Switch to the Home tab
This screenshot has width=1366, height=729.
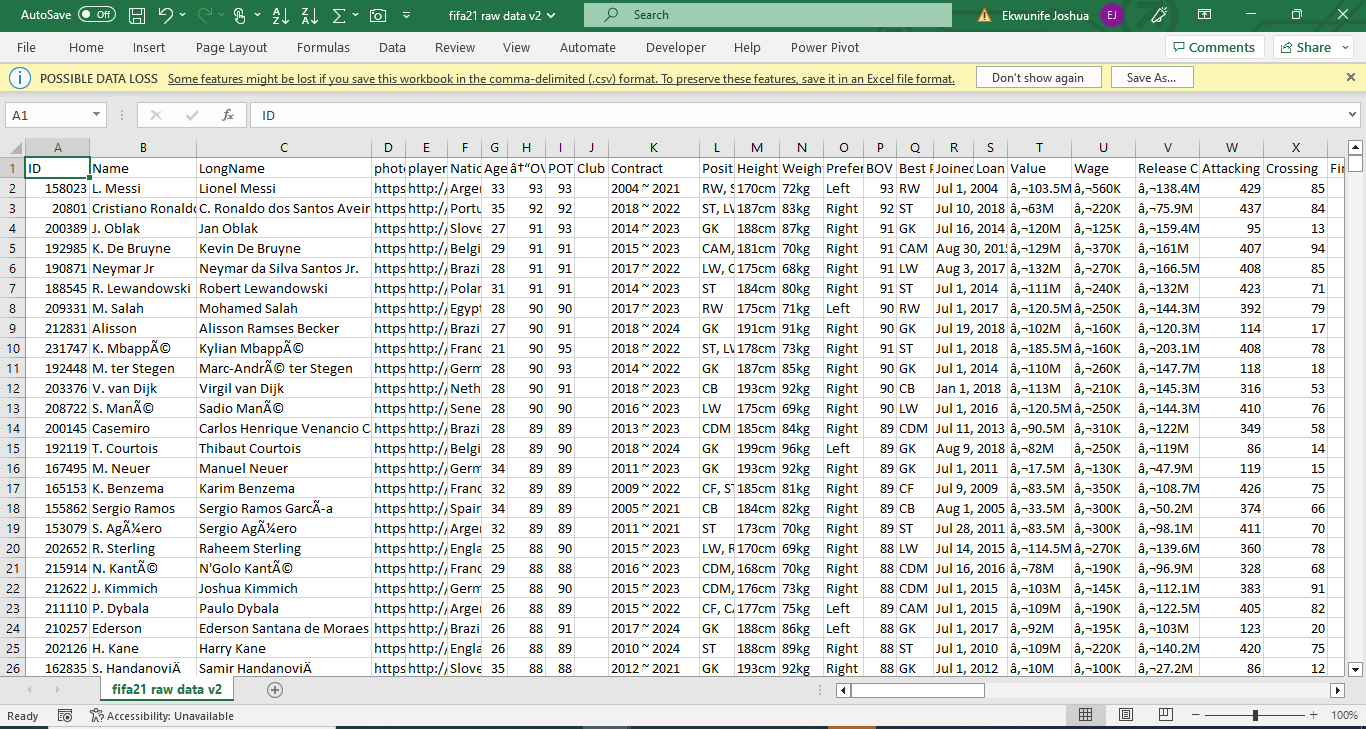86,47
